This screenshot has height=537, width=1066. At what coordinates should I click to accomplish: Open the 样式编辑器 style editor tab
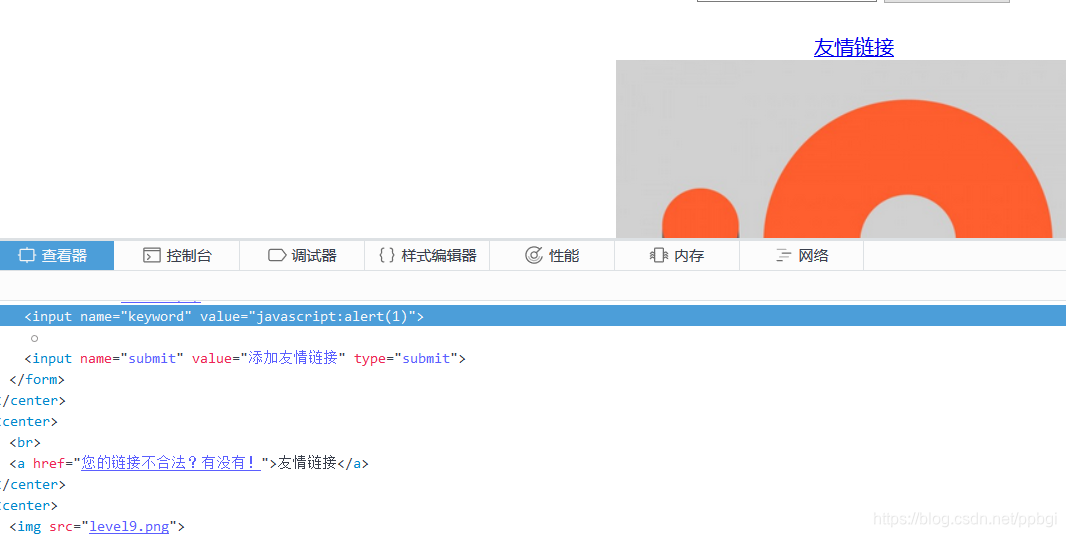(427, 256)
